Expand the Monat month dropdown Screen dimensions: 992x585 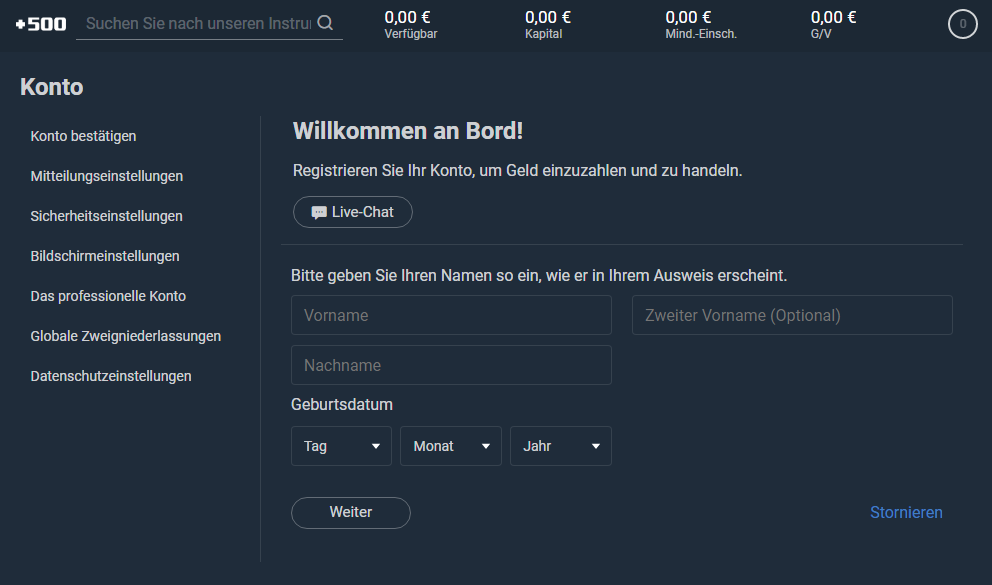point(450,446)
